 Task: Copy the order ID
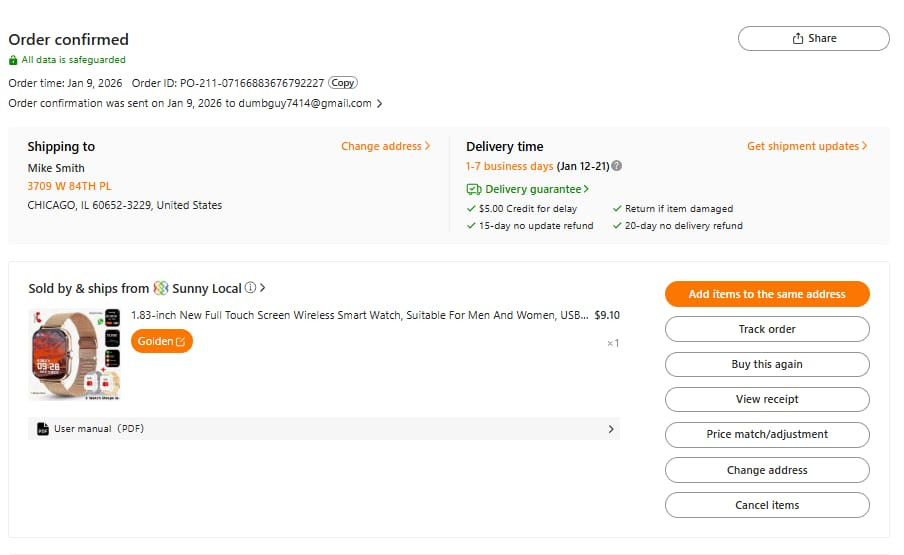(343, 83)
